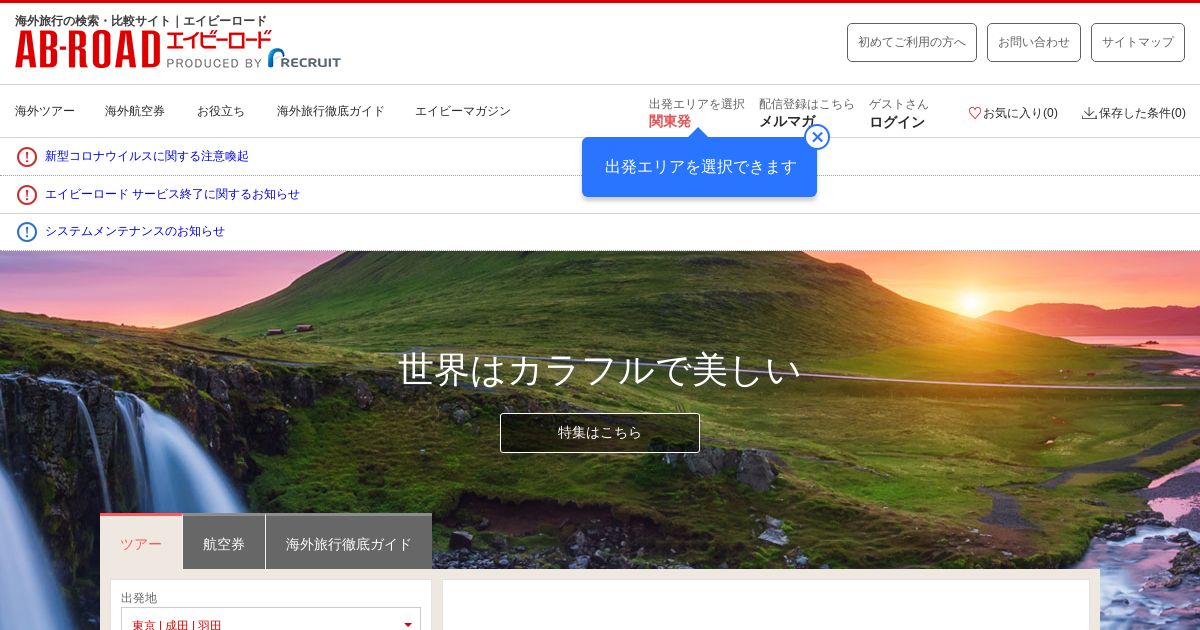The height and width of the screenshot is (630, 1200).
Task: Open 新型コロナウイルスに関する注意喚起 notice
Action: click(x=147, y=157)
